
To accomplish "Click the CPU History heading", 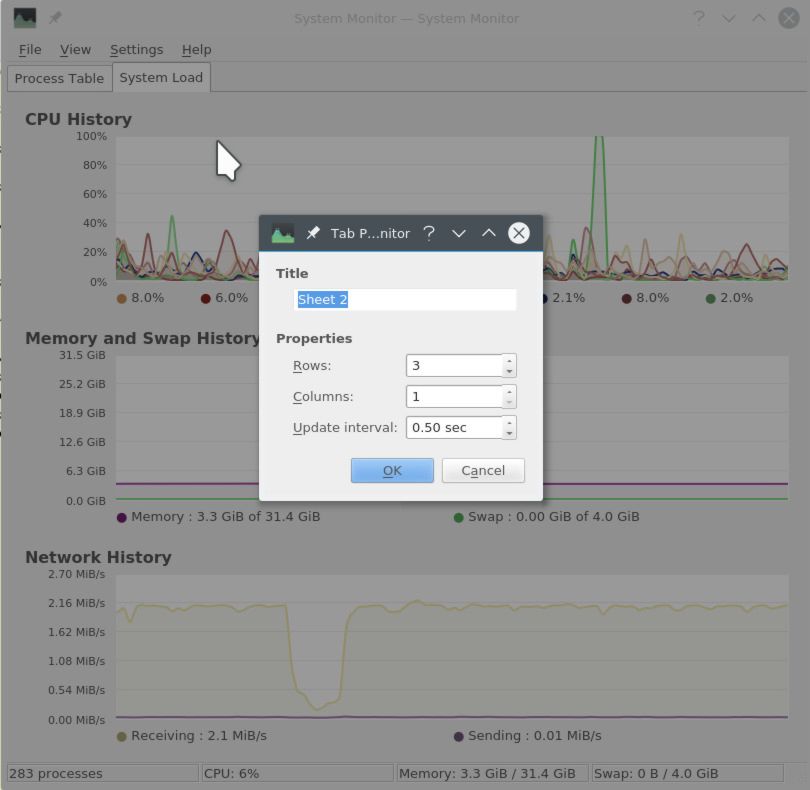I will coord(79,119).
